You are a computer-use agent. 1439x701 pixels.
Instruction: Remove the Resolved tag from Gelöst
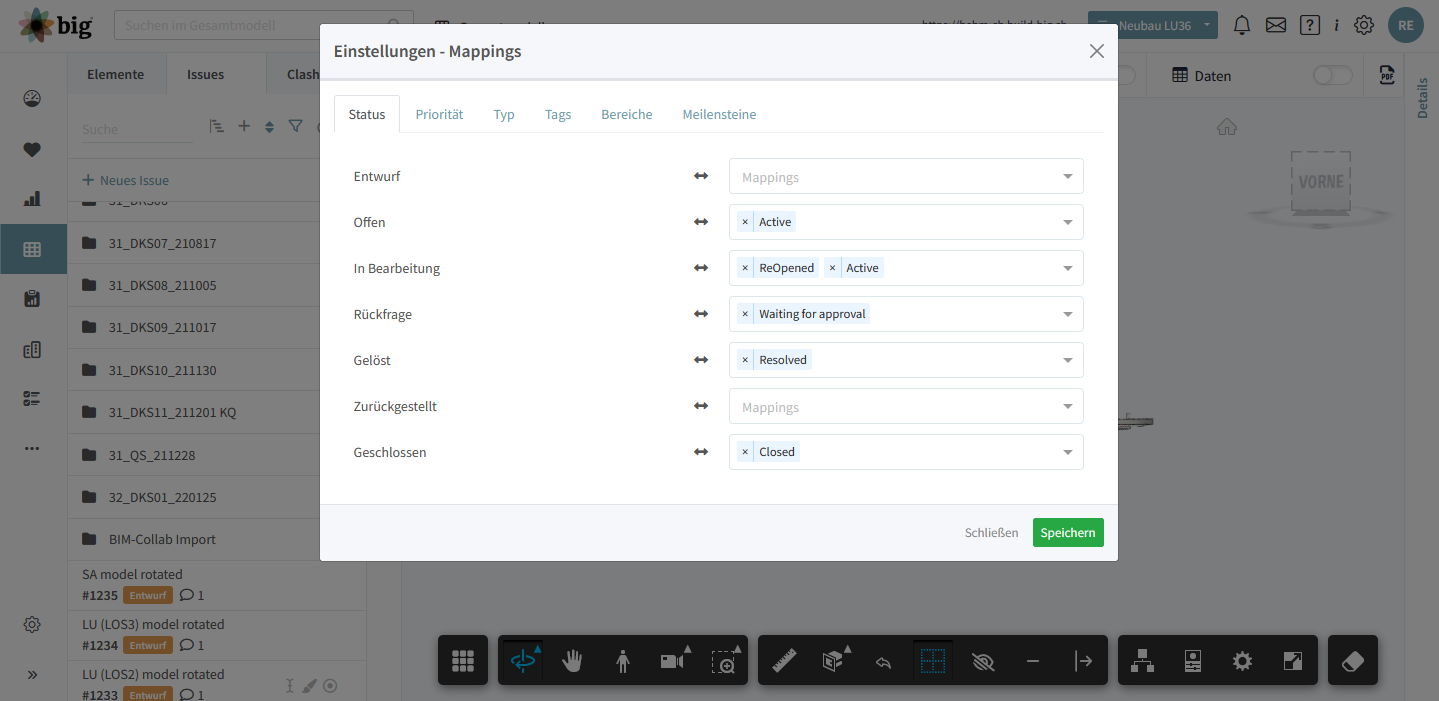point(745,360)
